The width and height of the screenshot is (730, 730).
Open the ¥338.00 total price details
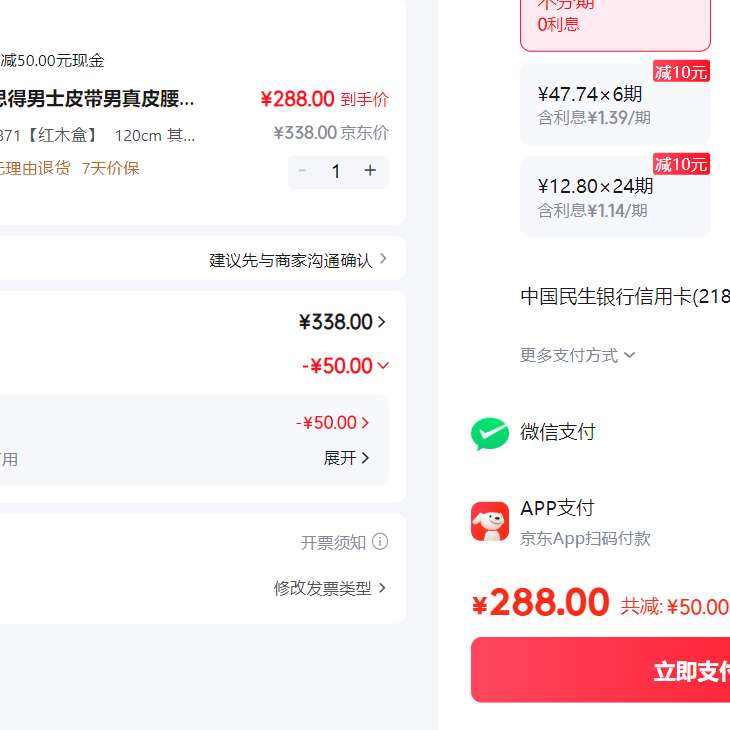pos(342,322)
